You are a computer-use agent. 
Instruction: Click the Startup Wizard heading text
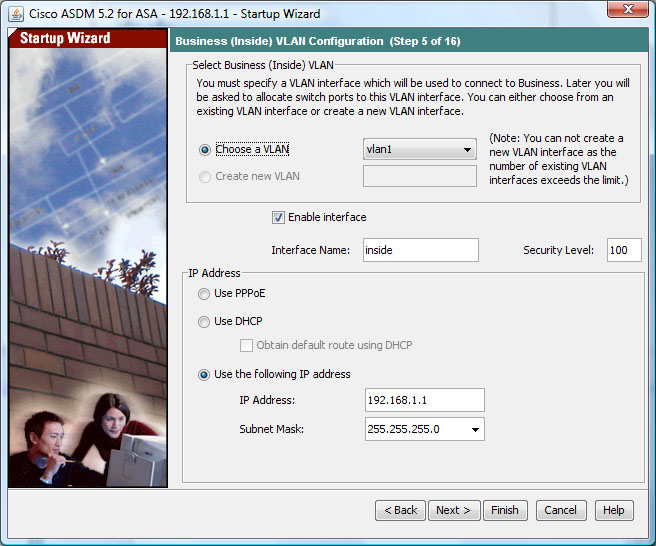pos(65,38)
